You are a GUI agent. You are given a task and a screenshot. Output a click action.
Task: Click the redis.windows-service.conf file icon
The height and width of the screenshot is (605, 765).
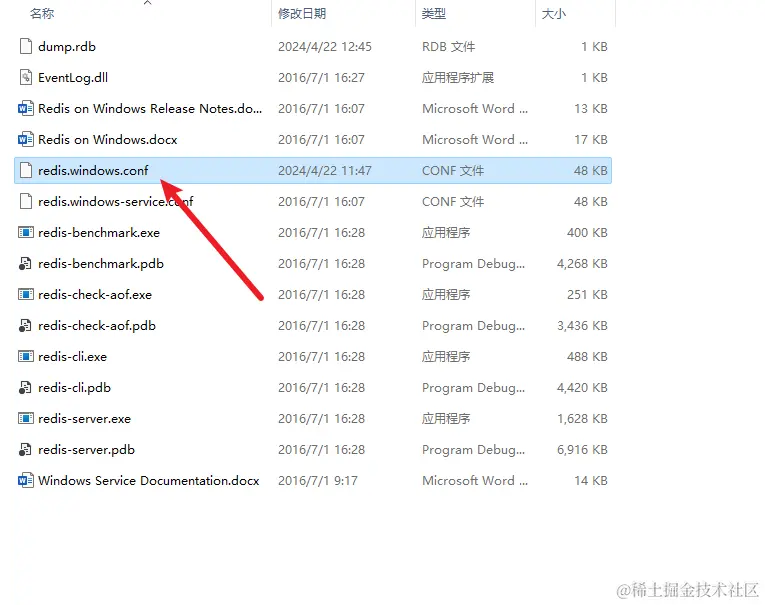point(25,202)
